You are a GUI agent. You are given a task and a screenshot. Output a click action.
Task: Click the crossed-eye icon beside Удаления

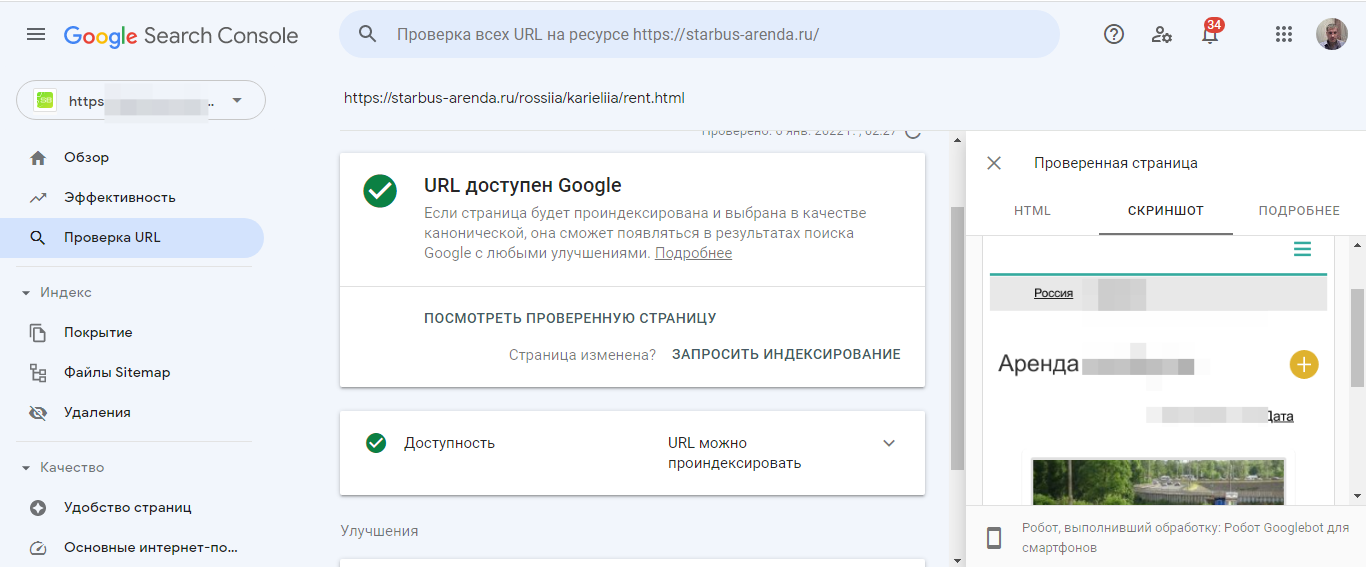point(38,413)
